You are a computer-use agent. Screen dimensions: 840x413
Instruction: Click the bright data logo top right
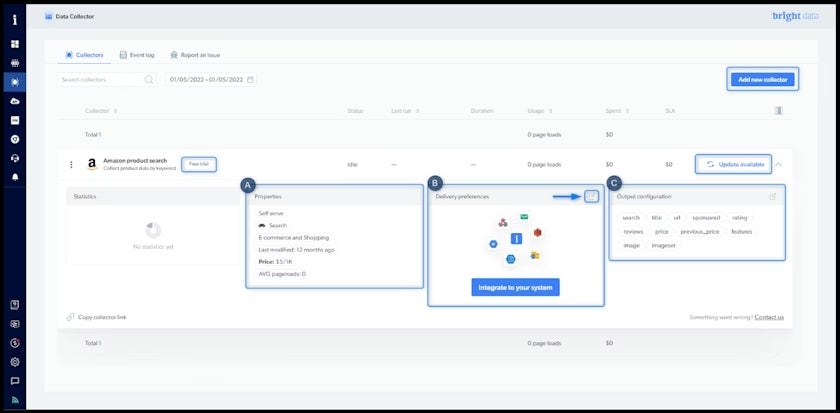(795, 16)
